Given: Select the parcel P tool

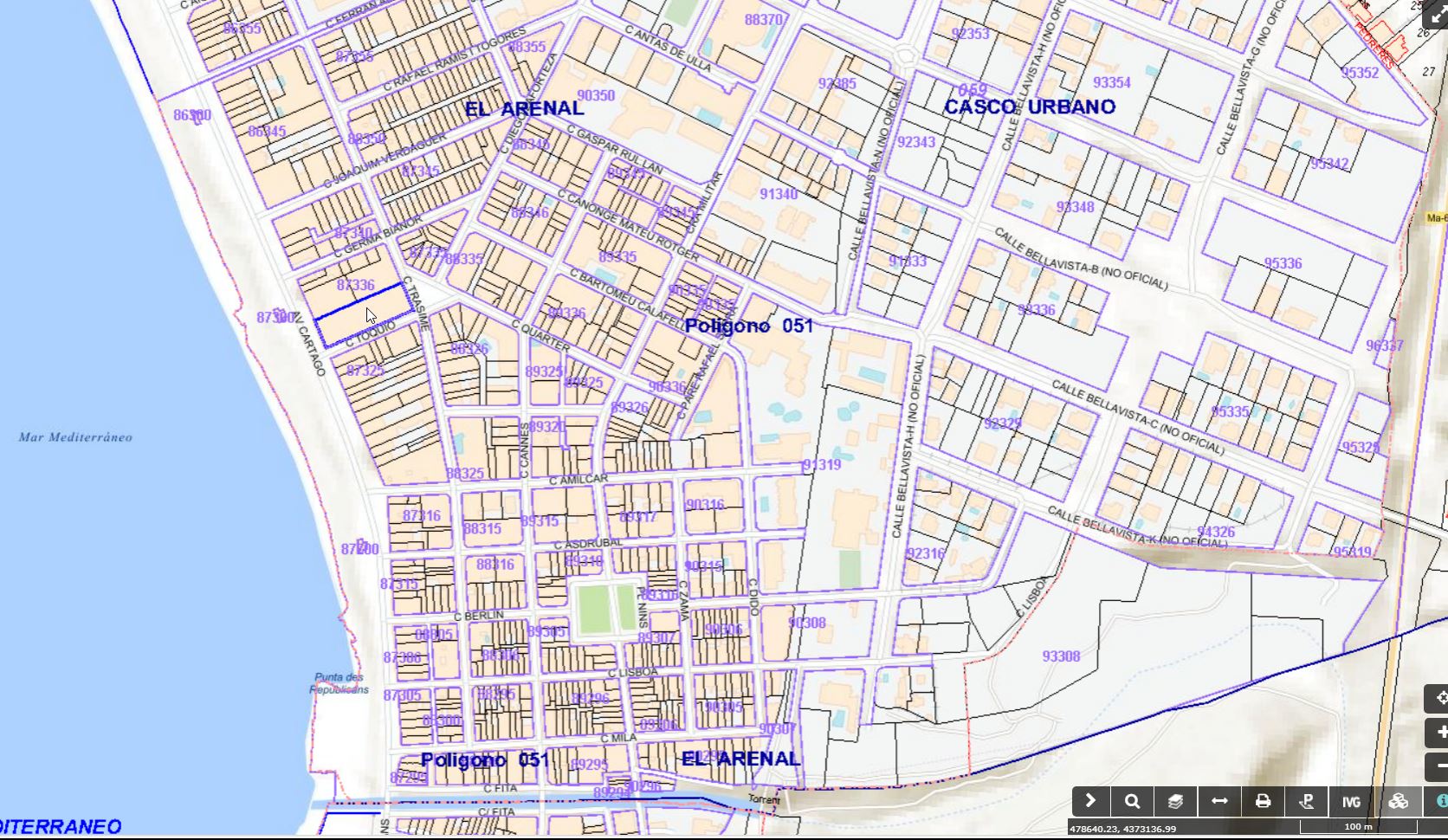Looking at the screenshot, I should click(1307, 801).
